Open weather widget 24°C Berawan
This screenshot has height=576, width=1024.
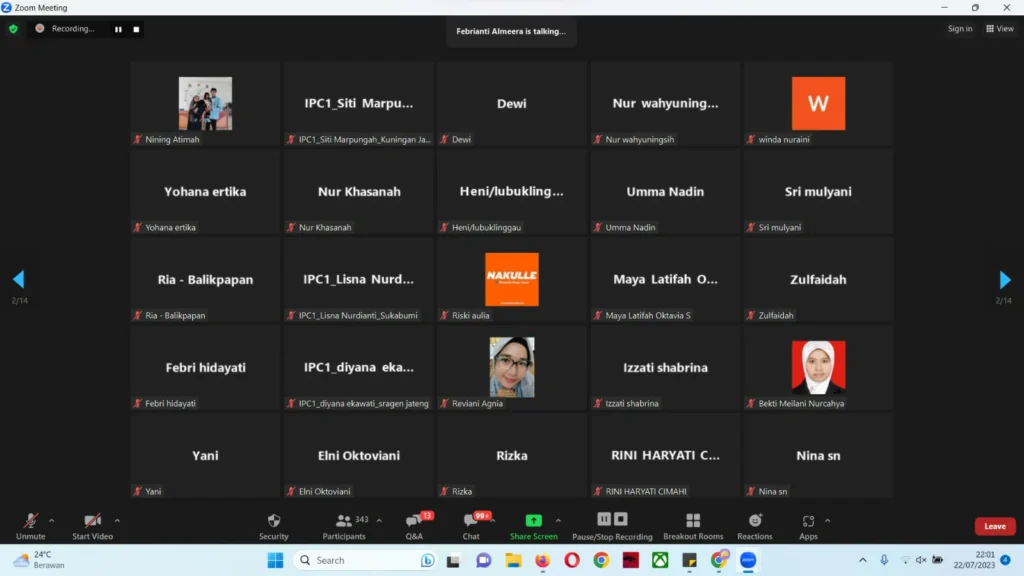[x=39, y=560]
